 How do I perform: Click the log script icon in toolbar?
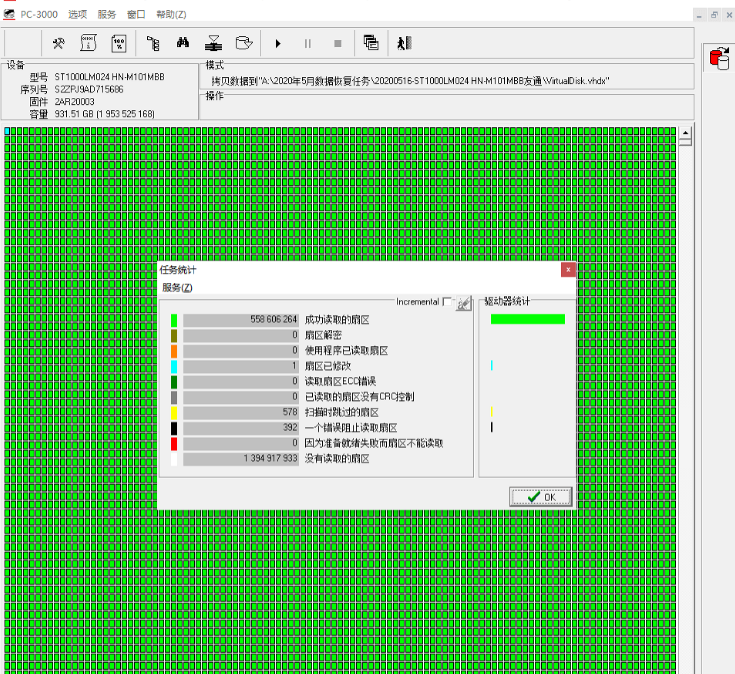coord(88,43)
